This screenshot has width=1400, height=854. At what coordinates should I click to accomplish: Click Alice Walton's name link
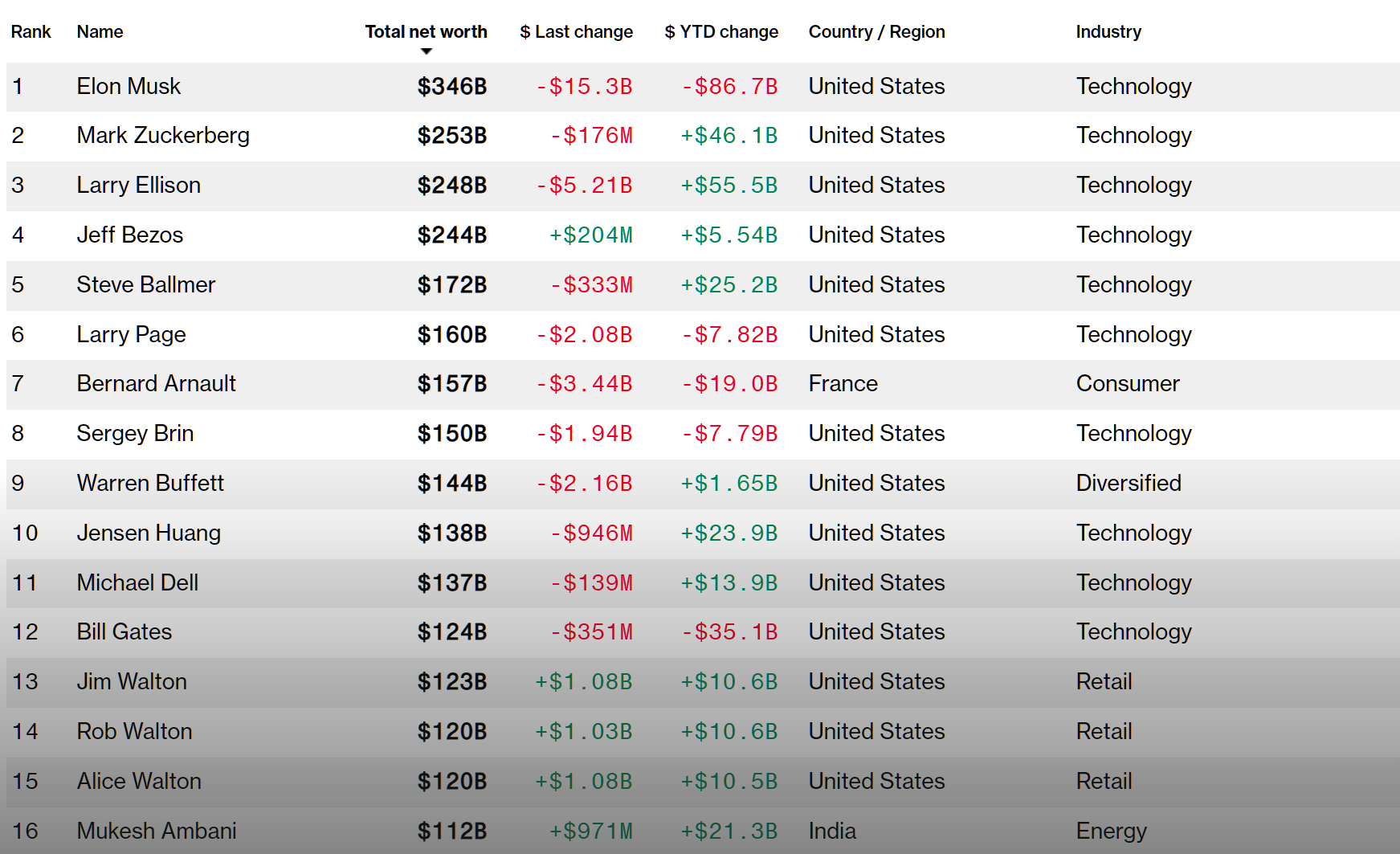(139, 782)
